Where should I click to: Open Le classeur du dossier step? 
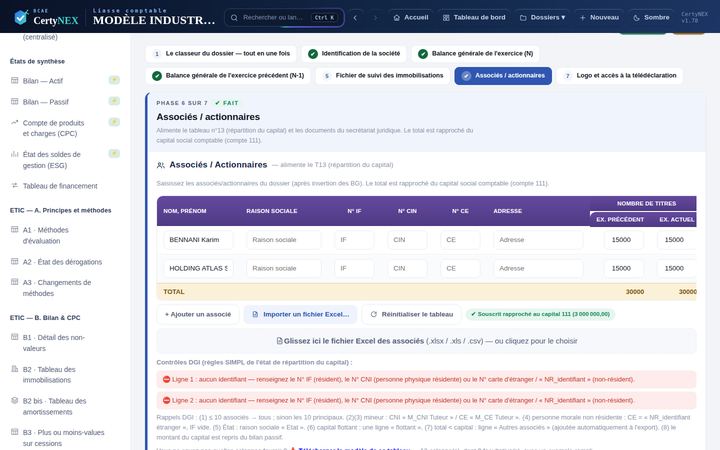[x=221, y=54]
